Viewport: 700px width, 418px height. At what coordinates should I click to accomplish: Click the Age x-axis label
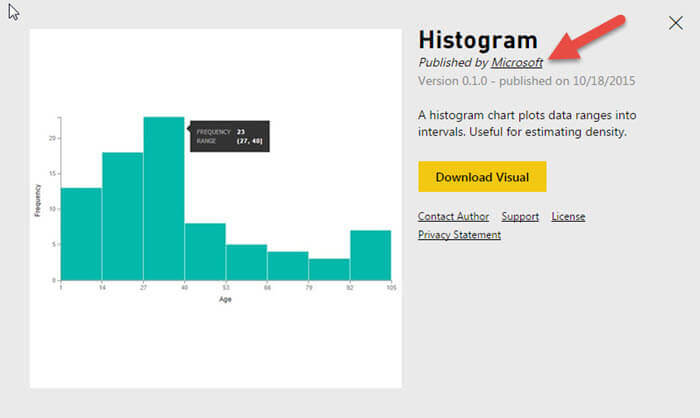pos(225,299)
